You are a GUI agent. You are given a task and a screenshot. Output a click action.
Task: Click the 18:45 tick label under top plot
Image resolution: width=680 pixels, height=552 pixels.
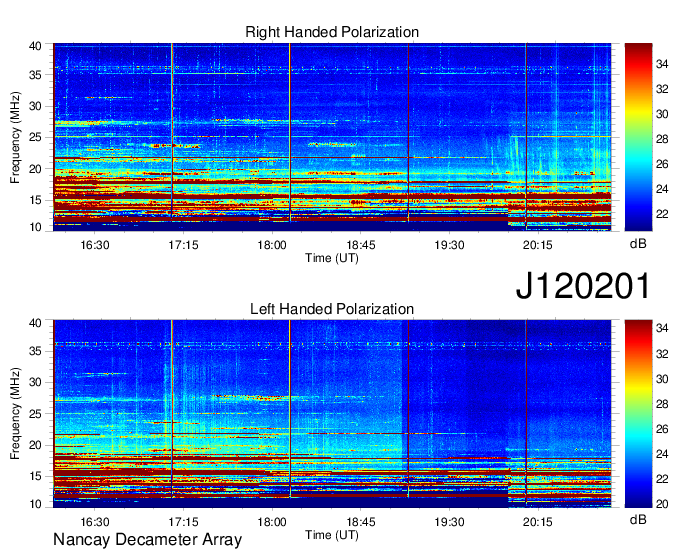point(361,245)
